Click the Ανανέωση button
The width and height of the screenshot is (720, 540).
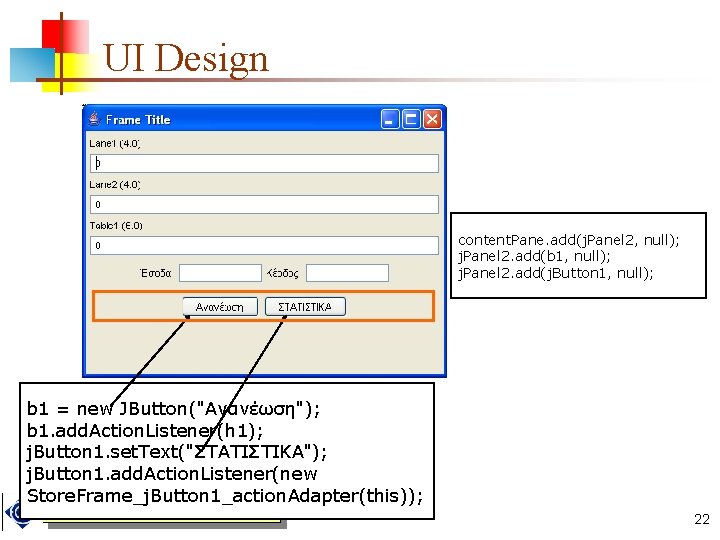220,307
